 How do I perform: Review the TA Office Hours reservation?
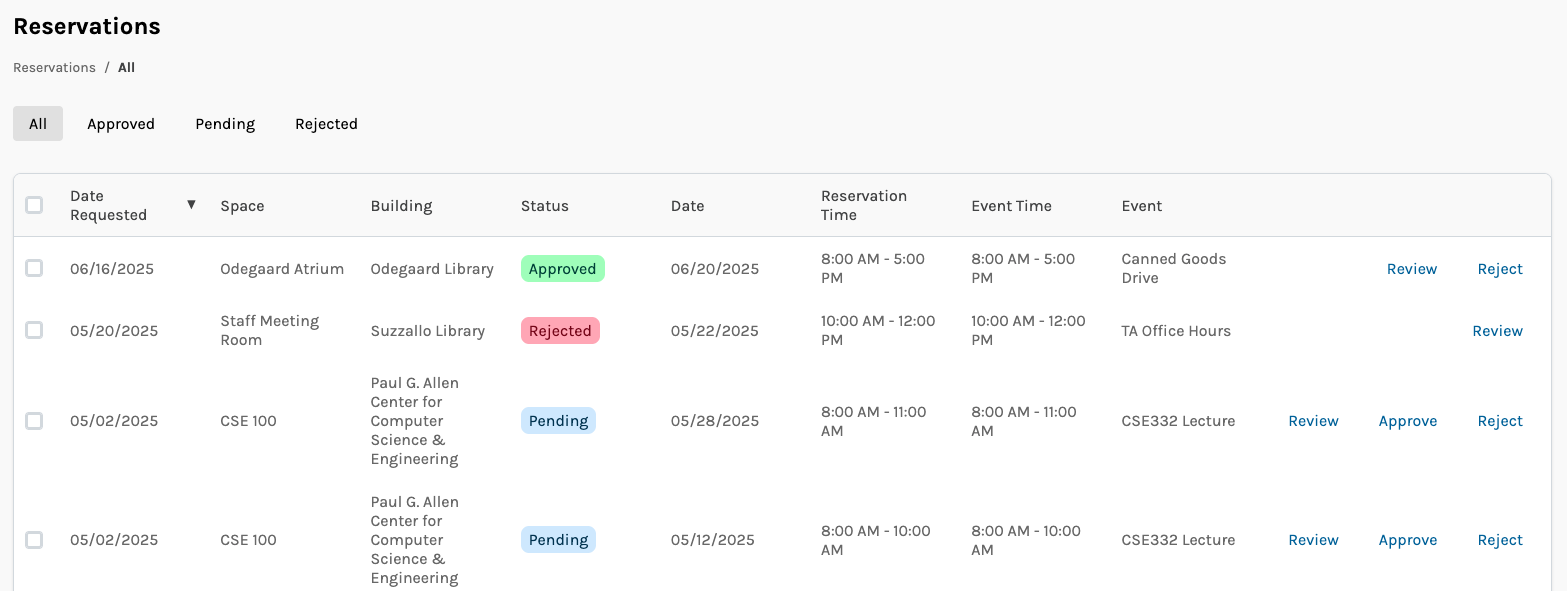(x=1497, y=330)
